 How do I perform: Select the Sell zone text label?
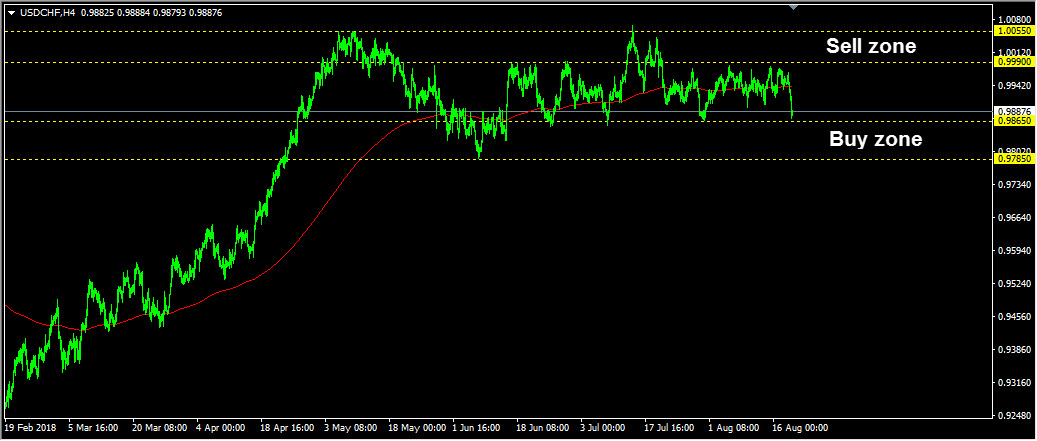point(871,46)
